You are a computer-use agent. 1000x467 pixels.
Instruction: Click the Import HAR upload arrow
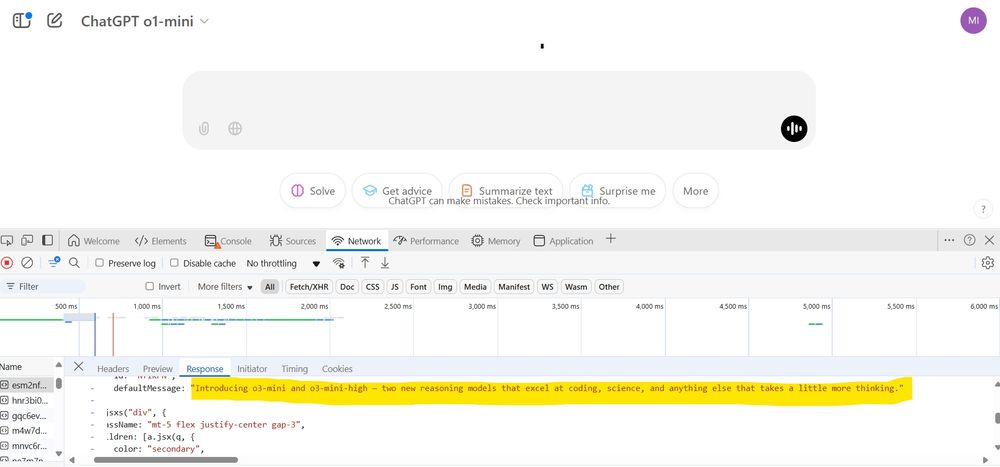[x=365, y=263]
